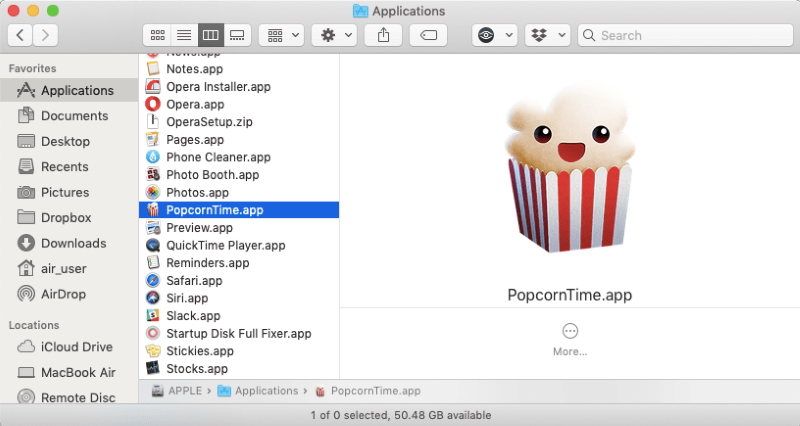Click the Stickies.app icon
Viewport: 800px width, 426px height.
(x=153, y=351)
